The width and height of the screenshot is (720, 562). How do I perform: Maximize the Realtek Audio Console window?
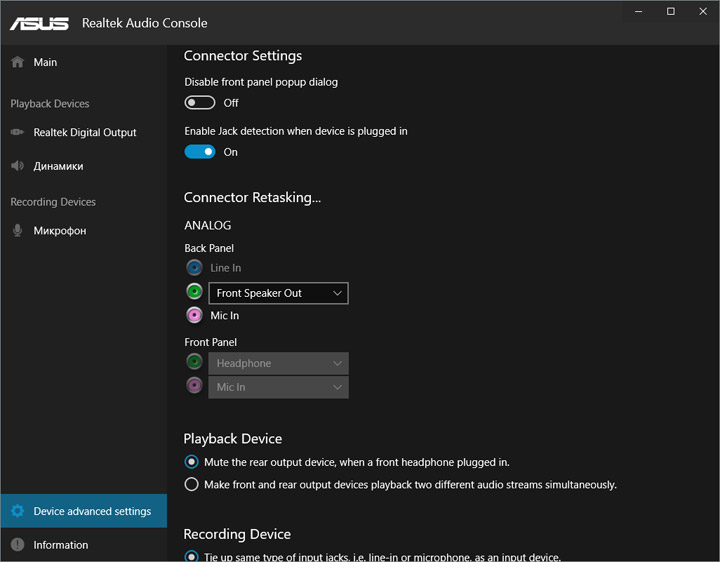pos(670,11)
